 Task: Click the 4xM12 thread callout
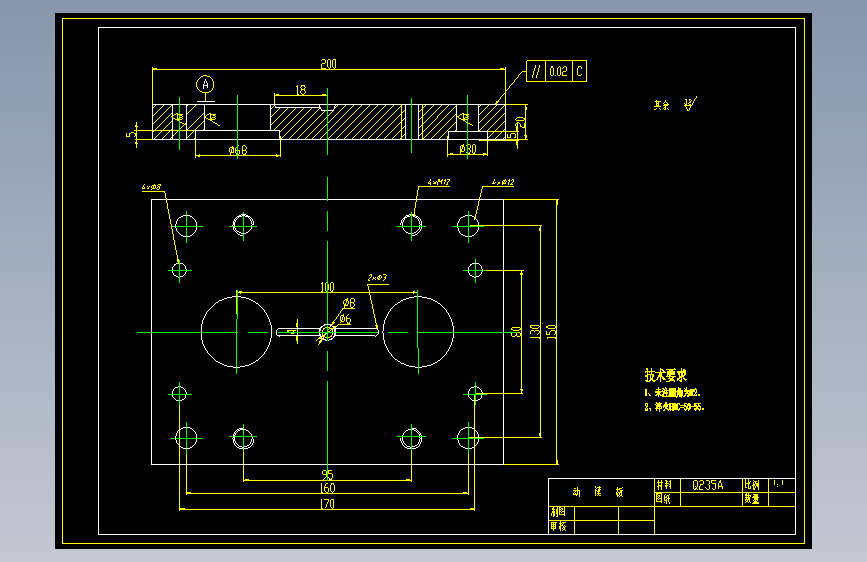438,182
